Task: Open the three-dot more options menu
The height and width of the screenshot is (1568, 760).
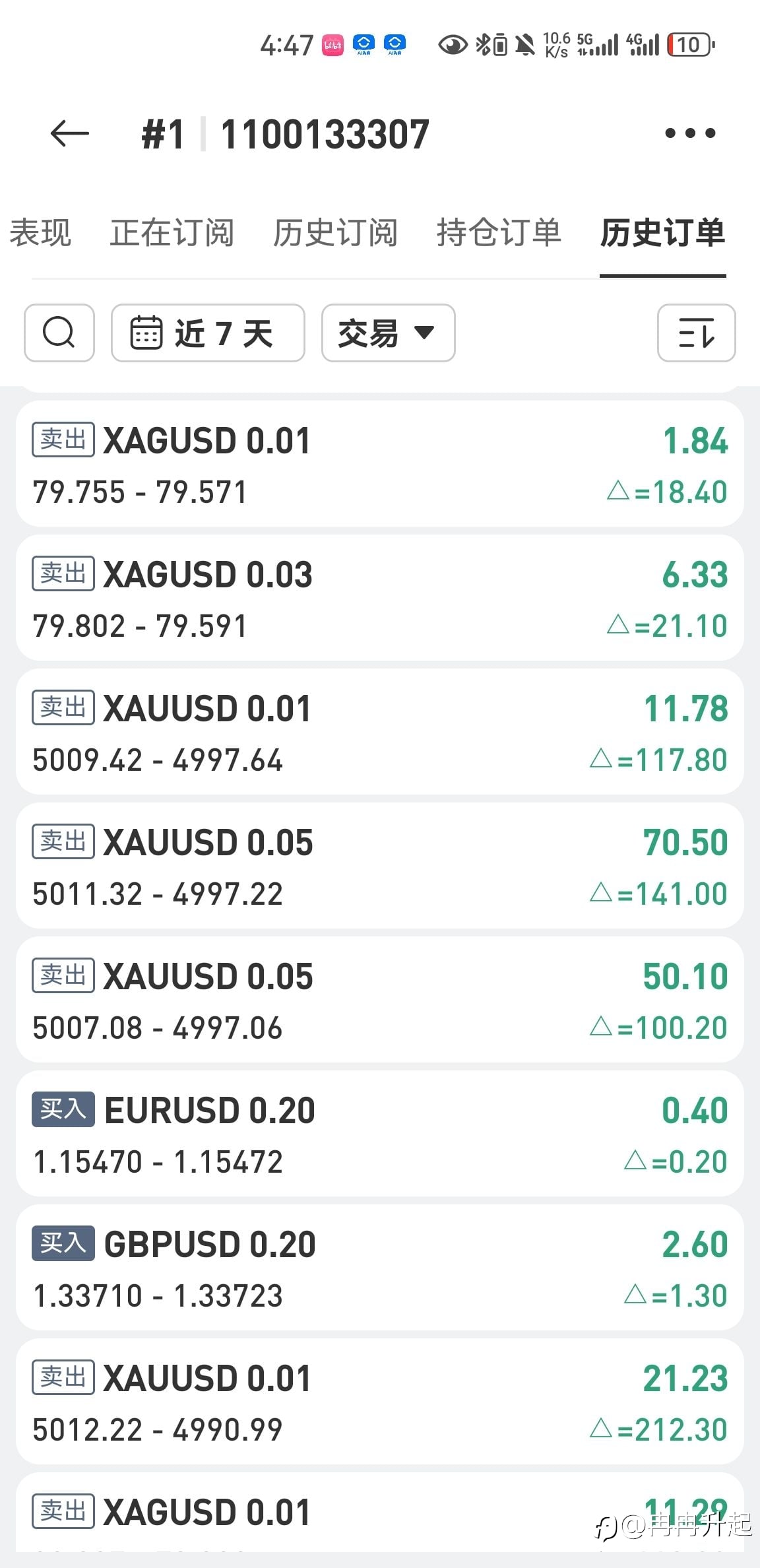Action: pyautogui.click(x=690, y=133)
